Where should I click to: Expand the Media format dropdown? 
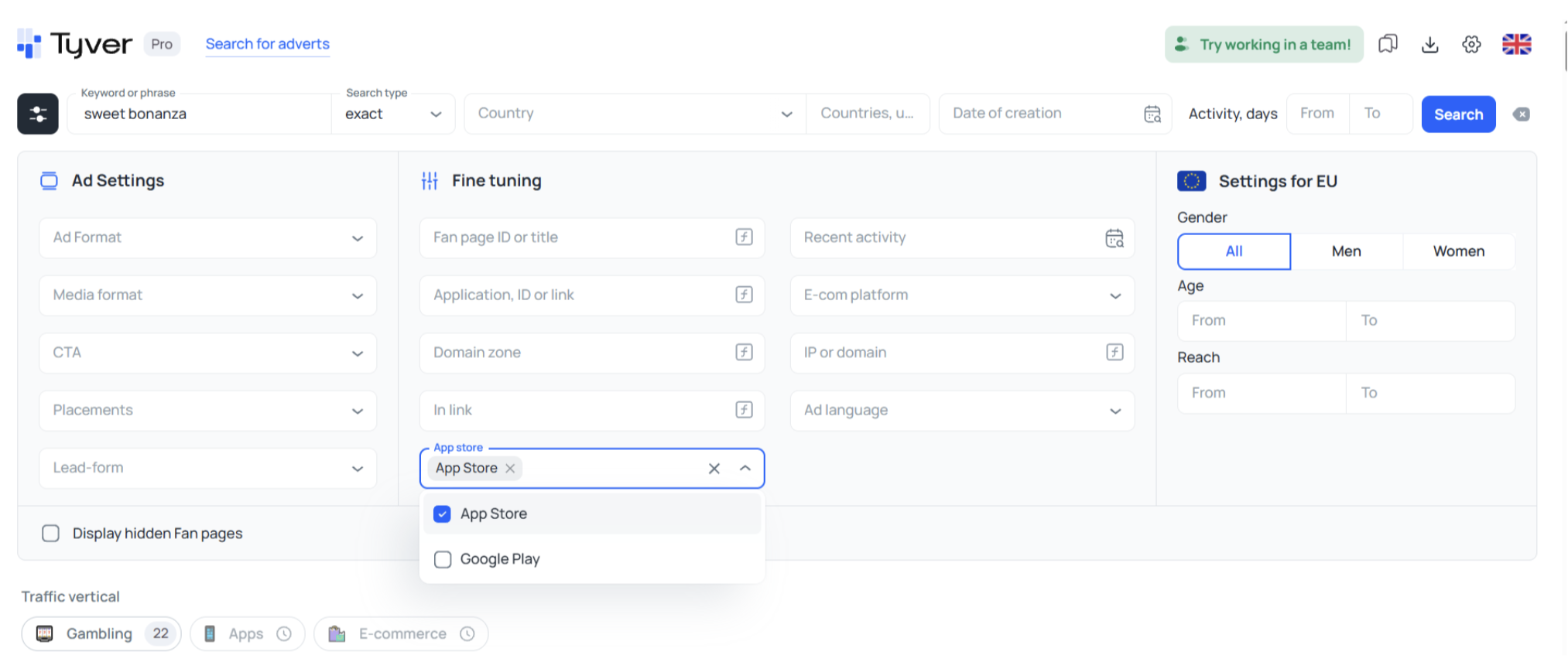coord(208,295)
